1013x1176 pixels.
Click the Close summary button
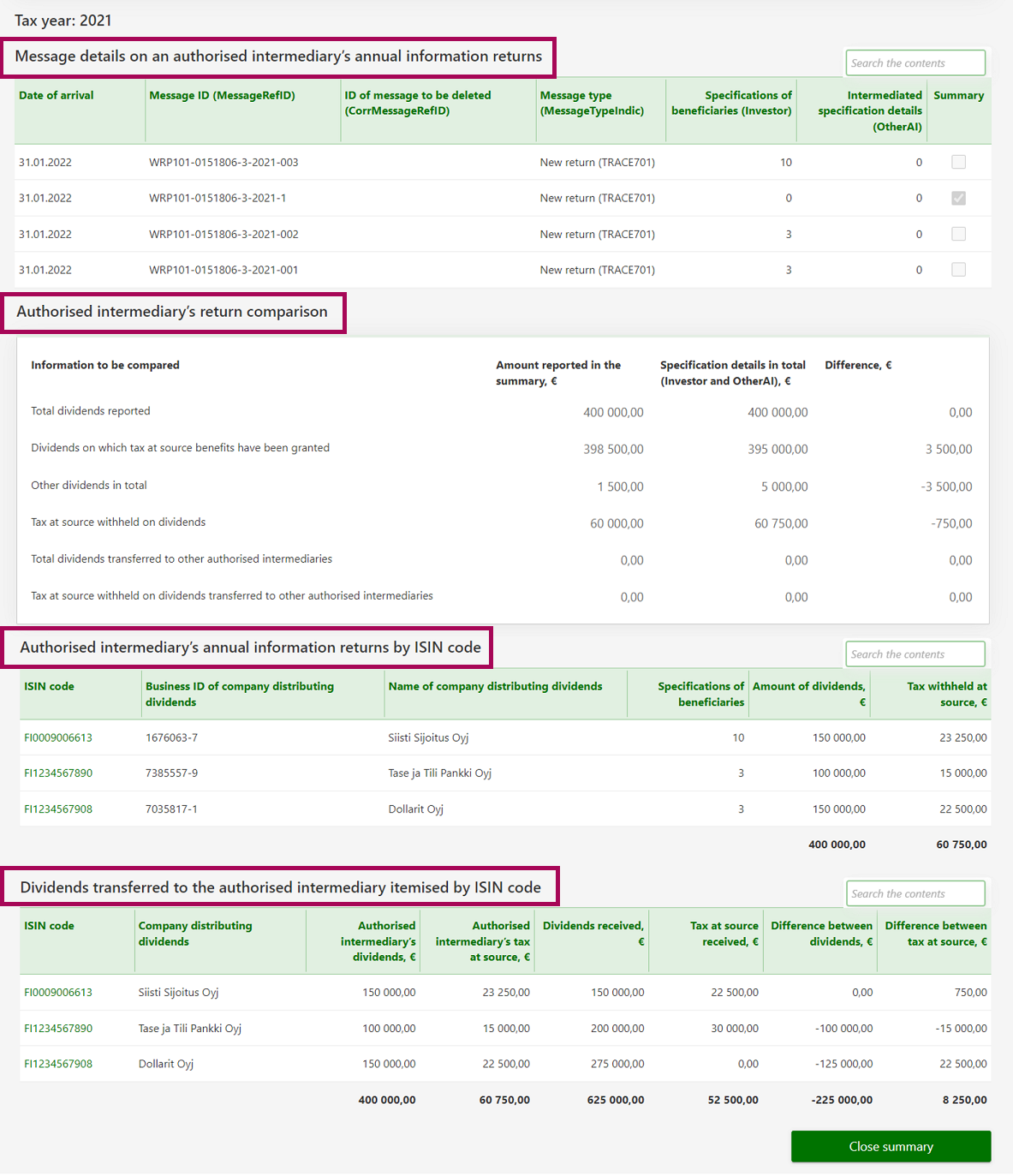click(891, 1146)
